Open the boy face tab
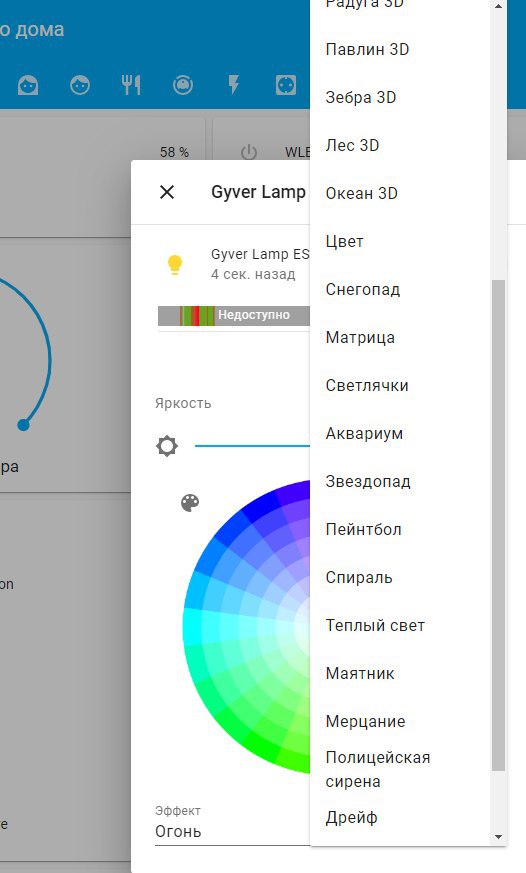Image resolution: width=526 pixels, height=873 pixels. pyautogui.click(x=80, y=85)
